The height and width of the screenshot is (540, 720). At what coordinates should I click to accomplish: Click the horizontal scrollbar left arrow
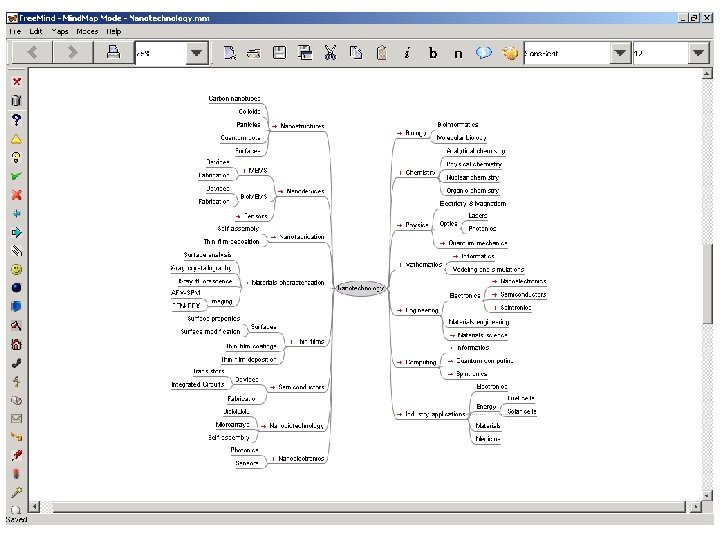pos(34,506)
